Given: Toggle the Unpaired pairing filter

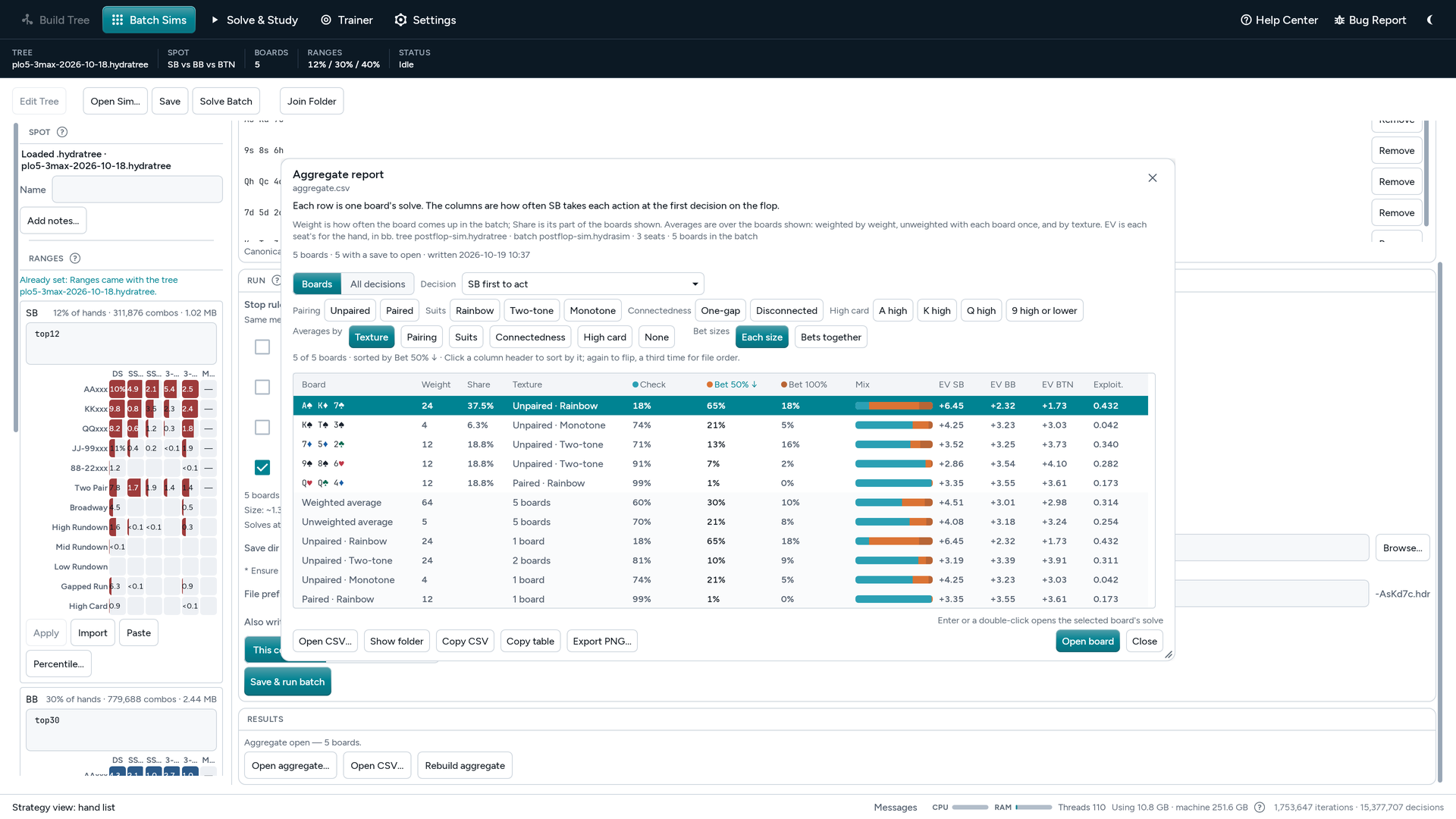Looking at the screenshot, I should pyautogui.click(x=350, y=311).
